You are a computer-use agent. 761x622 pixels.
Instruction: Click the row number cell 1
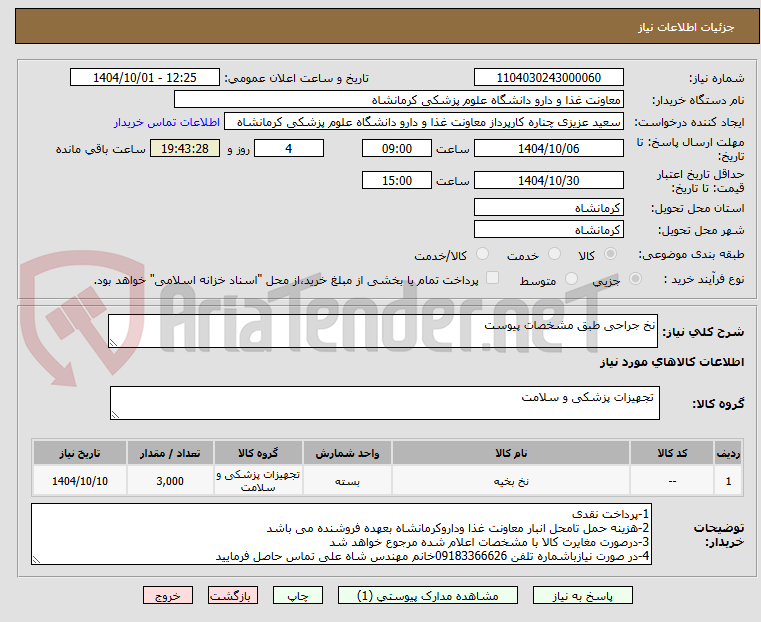click(728, 481)
